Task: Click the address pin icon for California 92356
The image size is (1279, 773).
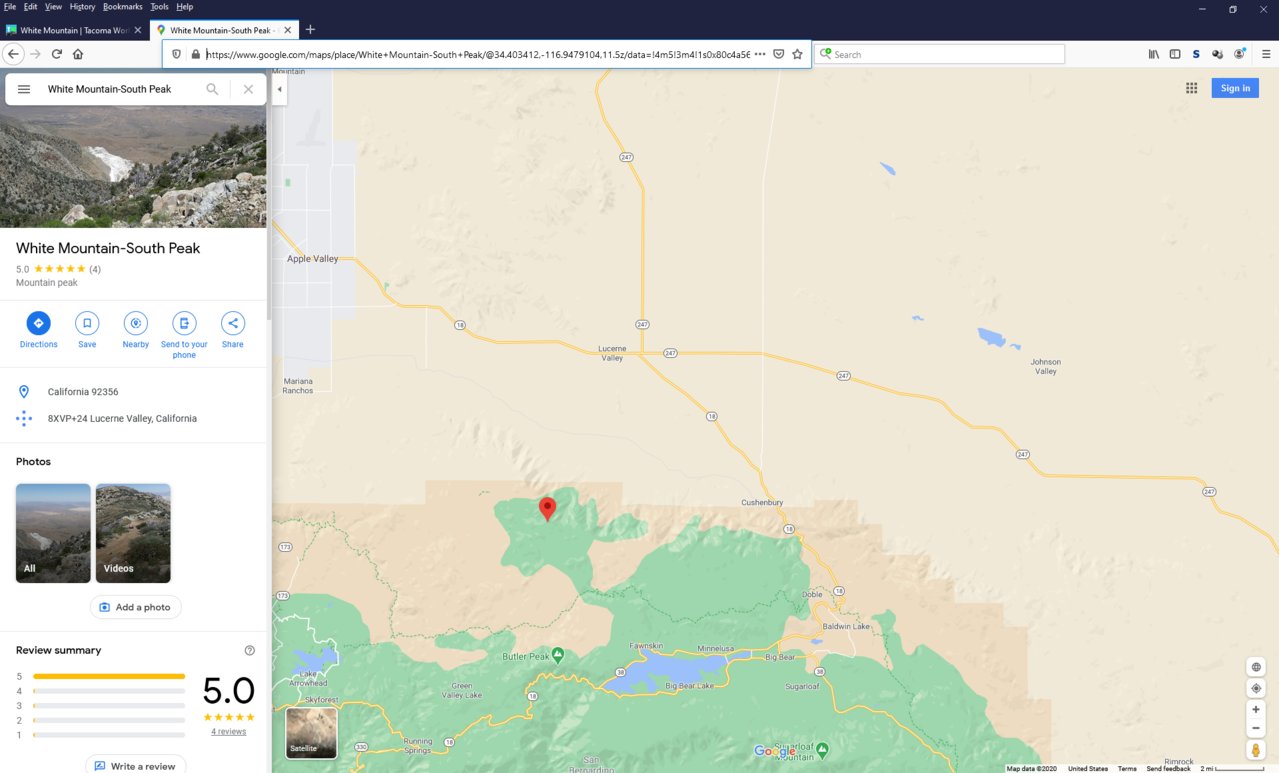Action: tap(24, 392)
